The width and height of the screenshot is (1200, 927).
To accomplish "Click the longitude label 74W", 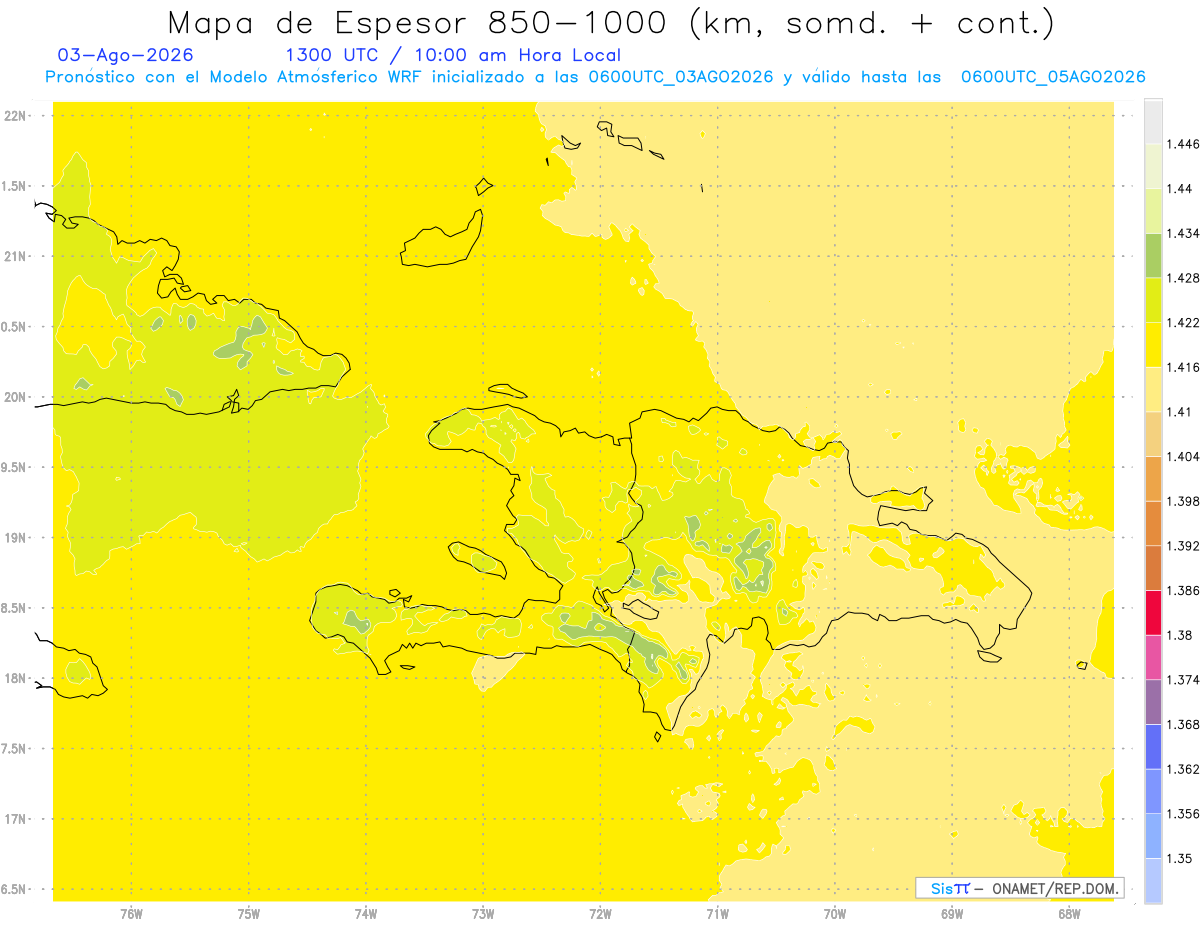I will click(x=366, y=914).
